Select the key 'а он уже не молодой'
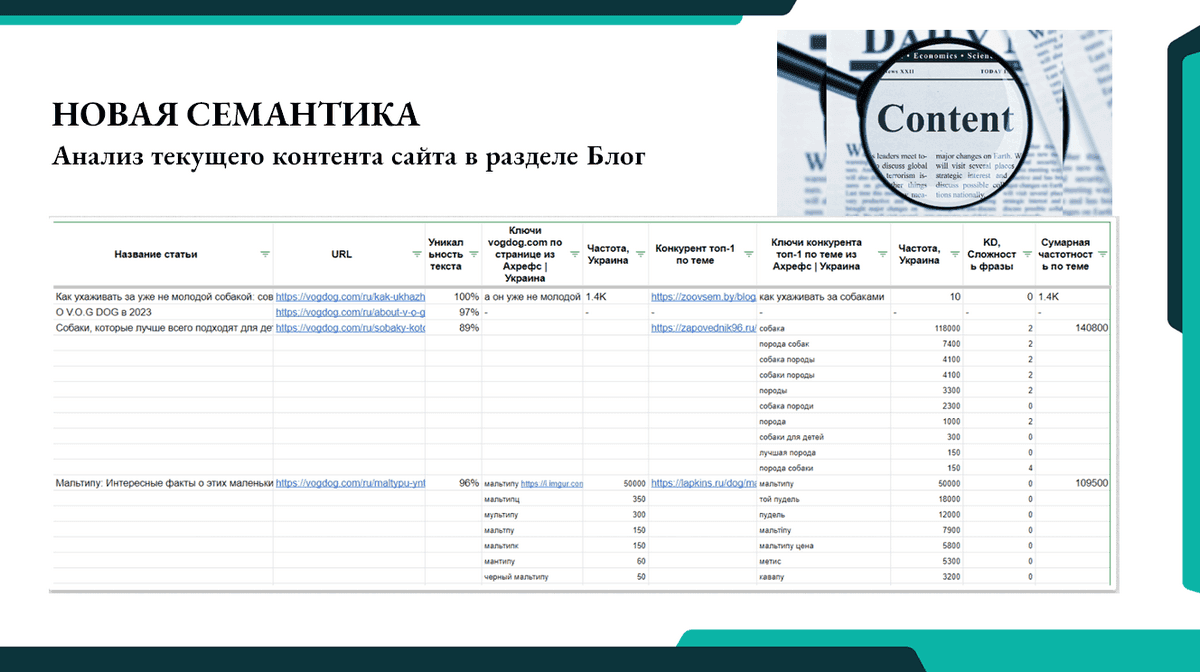1200x672 pixels. [x=532, y=297]
